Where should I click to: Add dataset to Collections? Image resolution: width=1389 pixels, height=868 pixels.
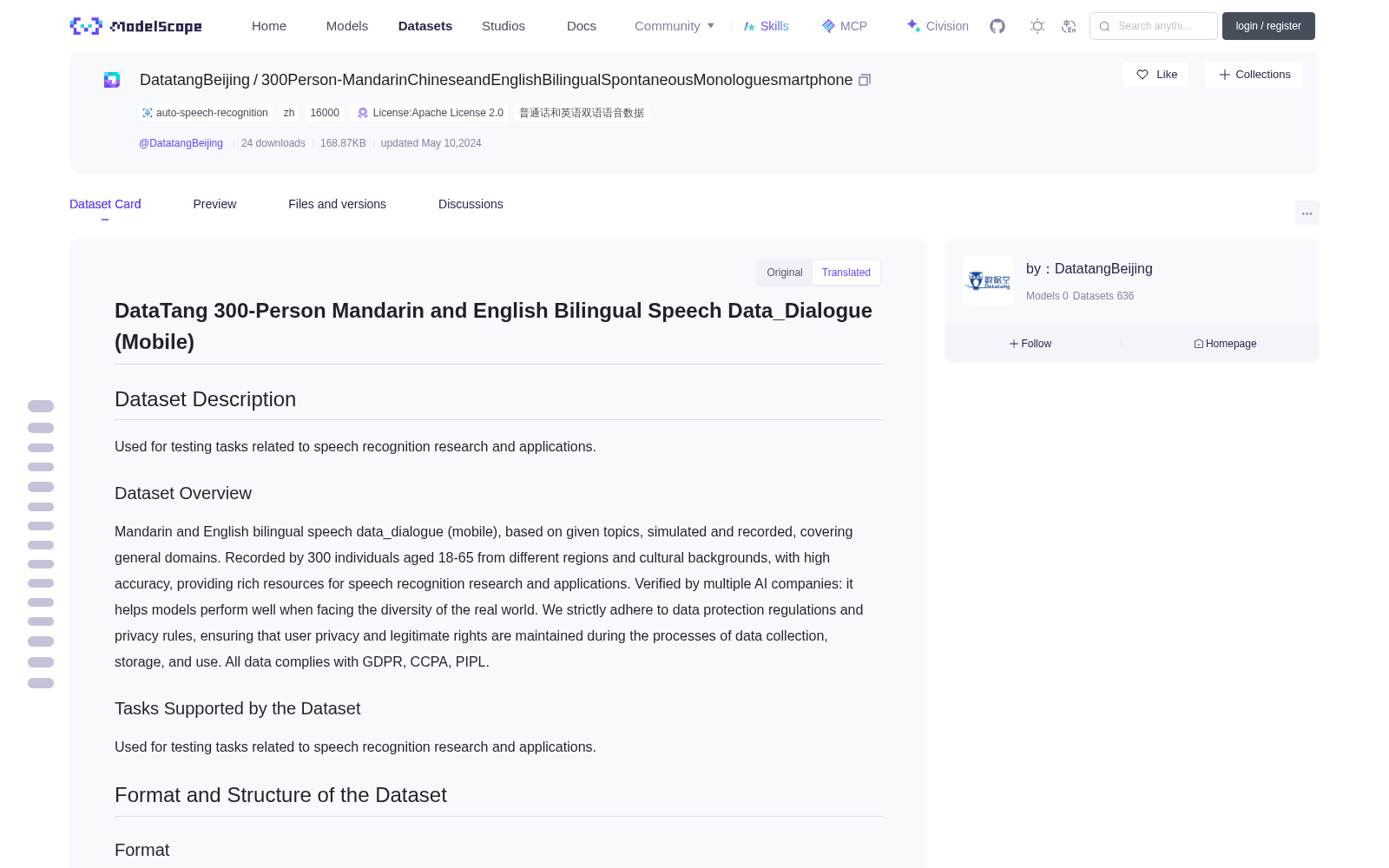click(x=1254, y=75)
